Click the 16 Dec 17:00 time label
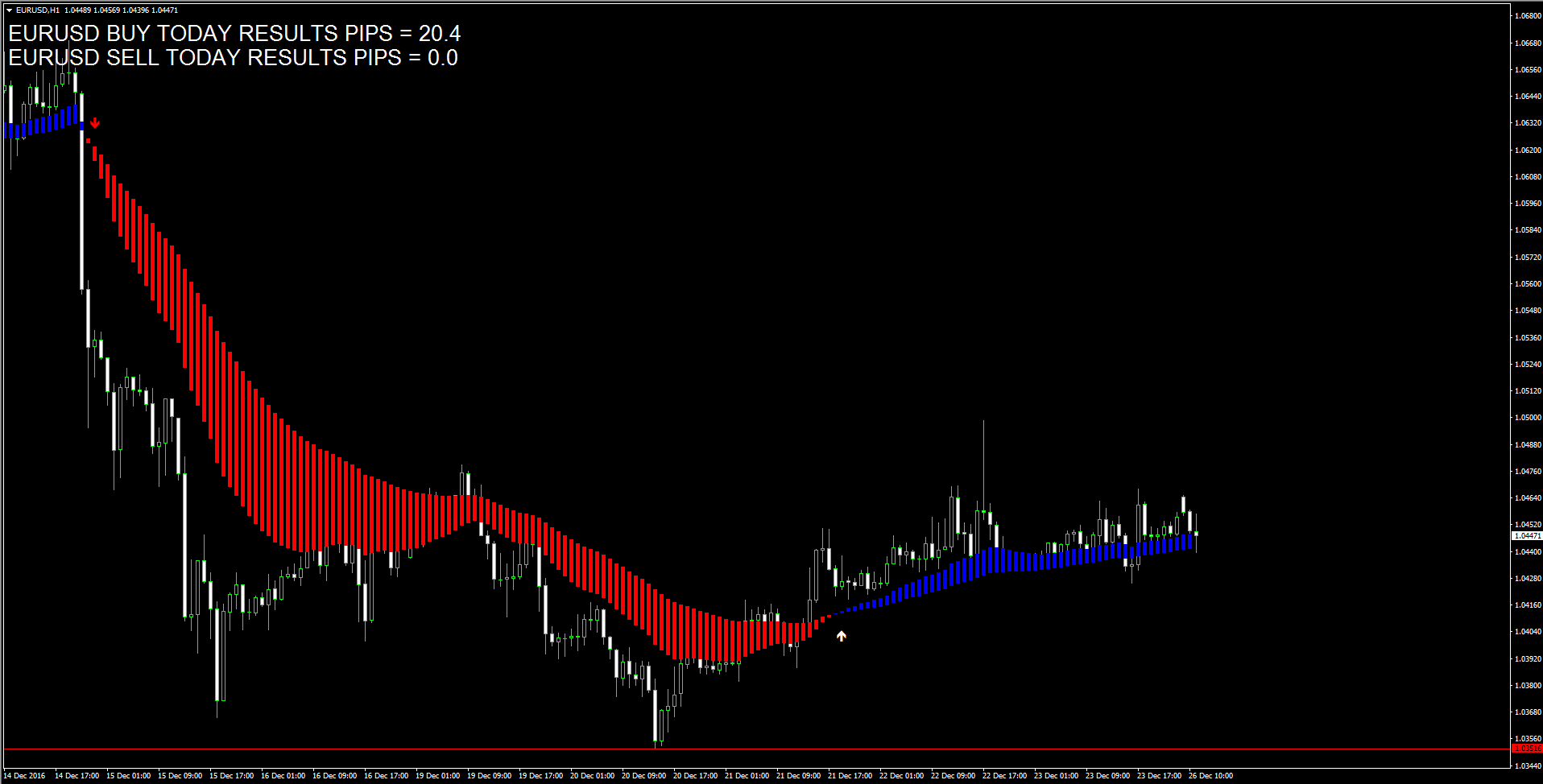Image resolution: width=1543 pixels, height=784 pixels. coord(386,776)
